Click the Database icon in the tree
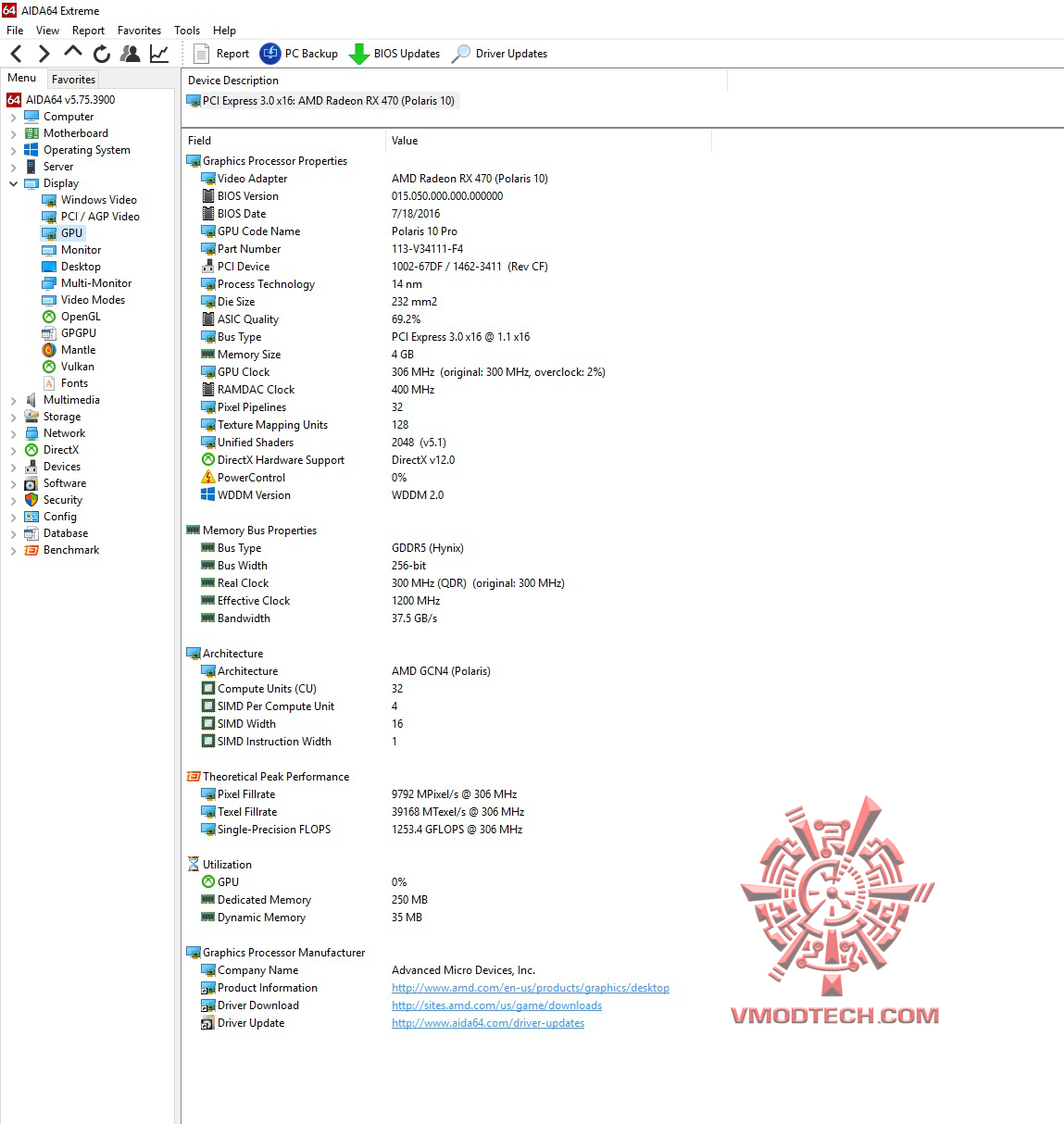 pos(31,533)
